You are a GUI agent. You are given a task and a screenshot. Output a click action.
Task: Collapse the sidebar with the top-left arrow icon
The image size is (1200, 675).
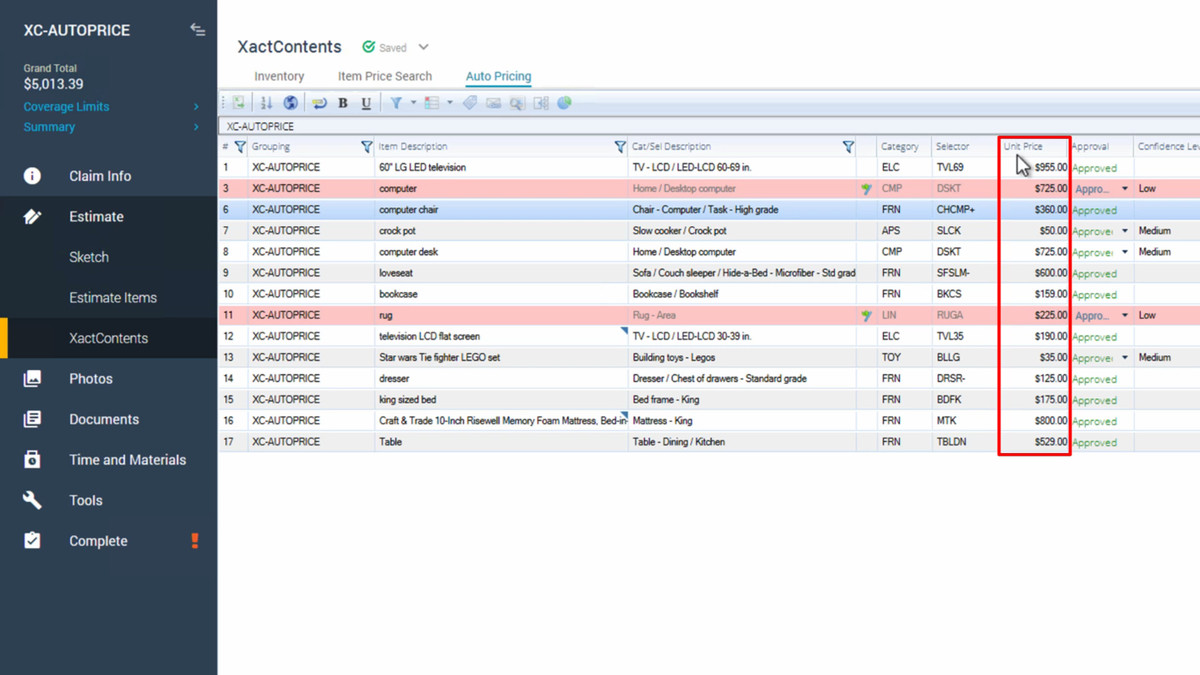point(197,30)
